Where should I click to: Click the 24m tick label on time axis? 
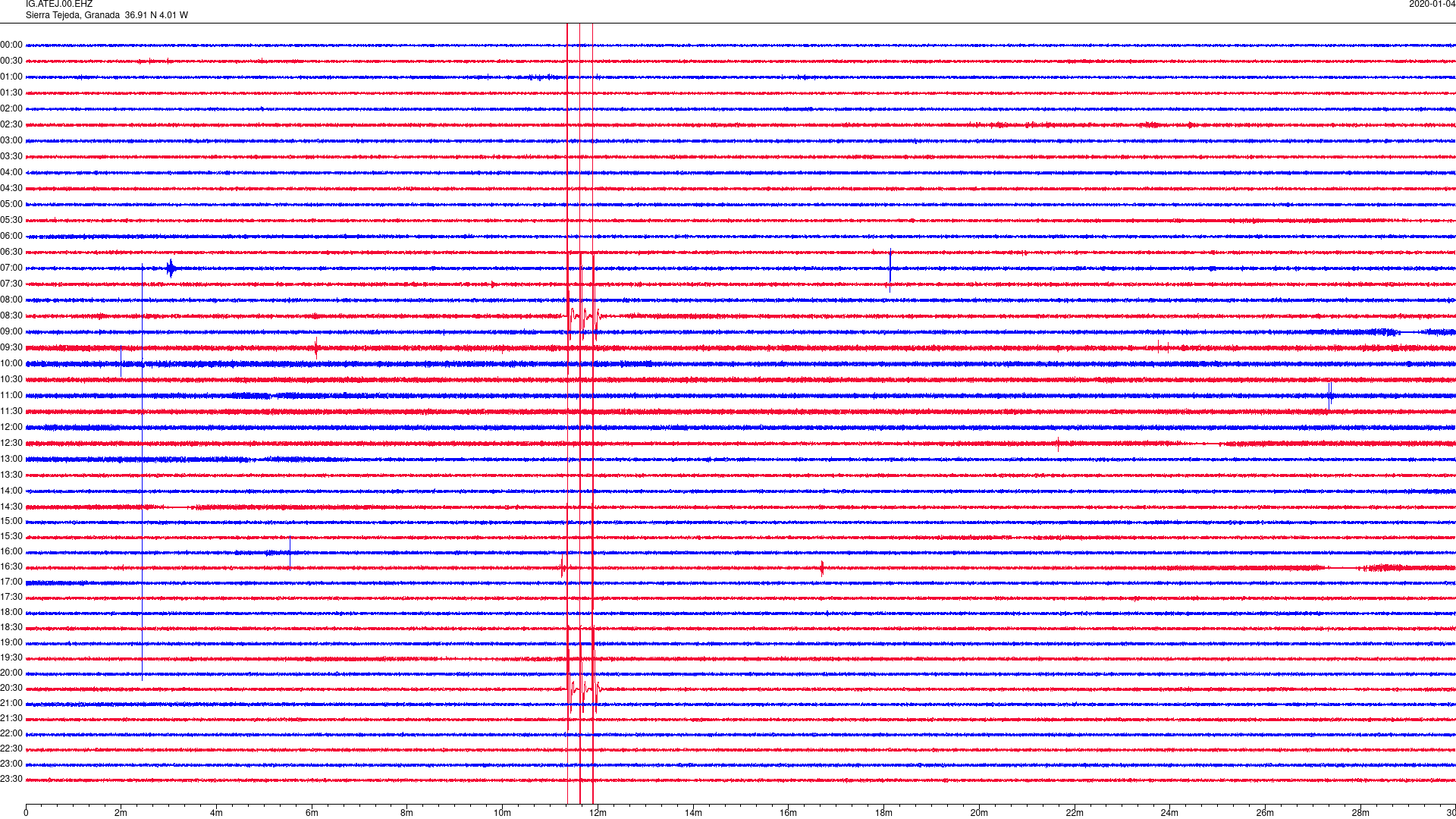tap(1169, 813)
